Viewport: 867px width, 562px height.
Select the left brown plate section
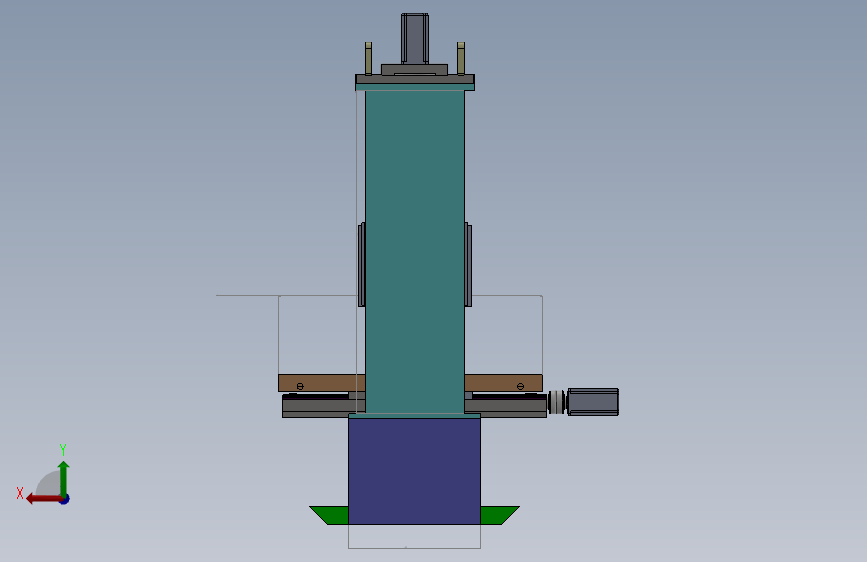point(321,383)
